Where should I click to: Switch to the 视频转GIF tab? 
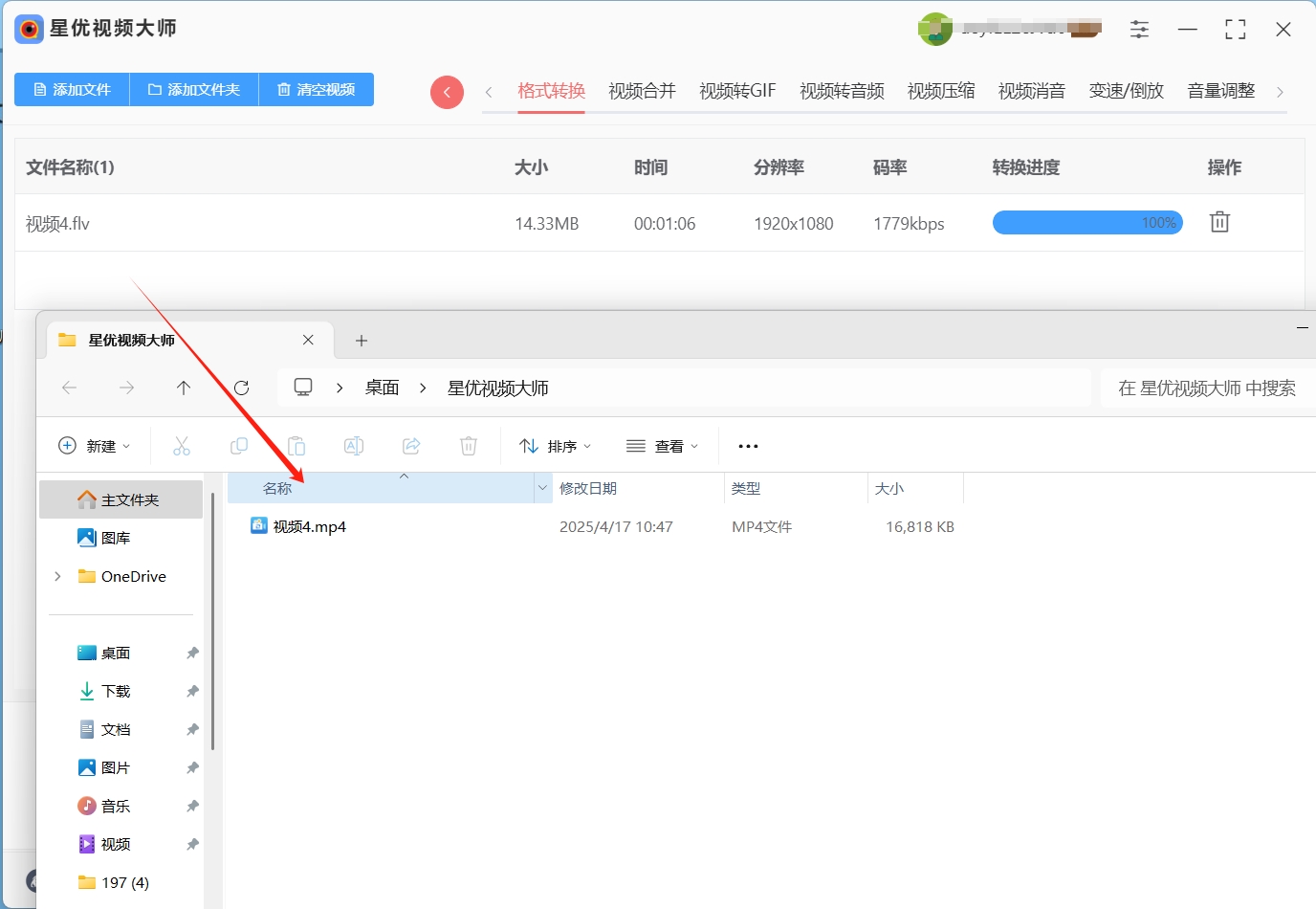tap(737, 91)
